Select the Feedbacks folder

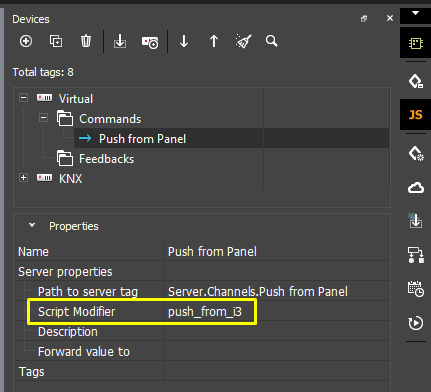click(106, 159)
